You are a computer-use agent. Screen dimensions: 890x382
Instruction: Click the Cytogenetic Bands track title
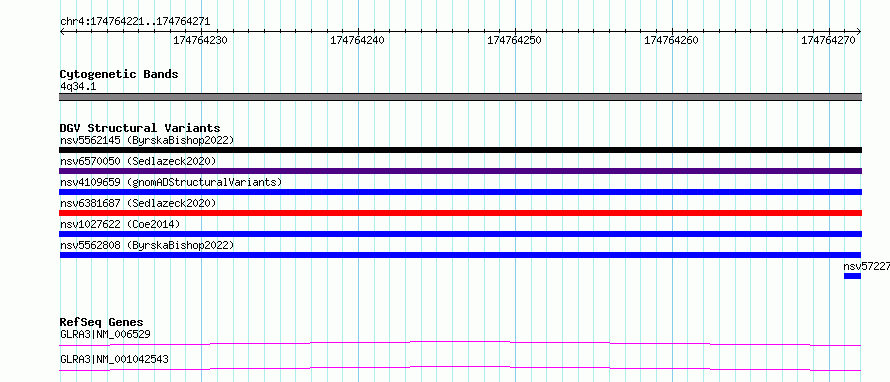coord(119,74)
